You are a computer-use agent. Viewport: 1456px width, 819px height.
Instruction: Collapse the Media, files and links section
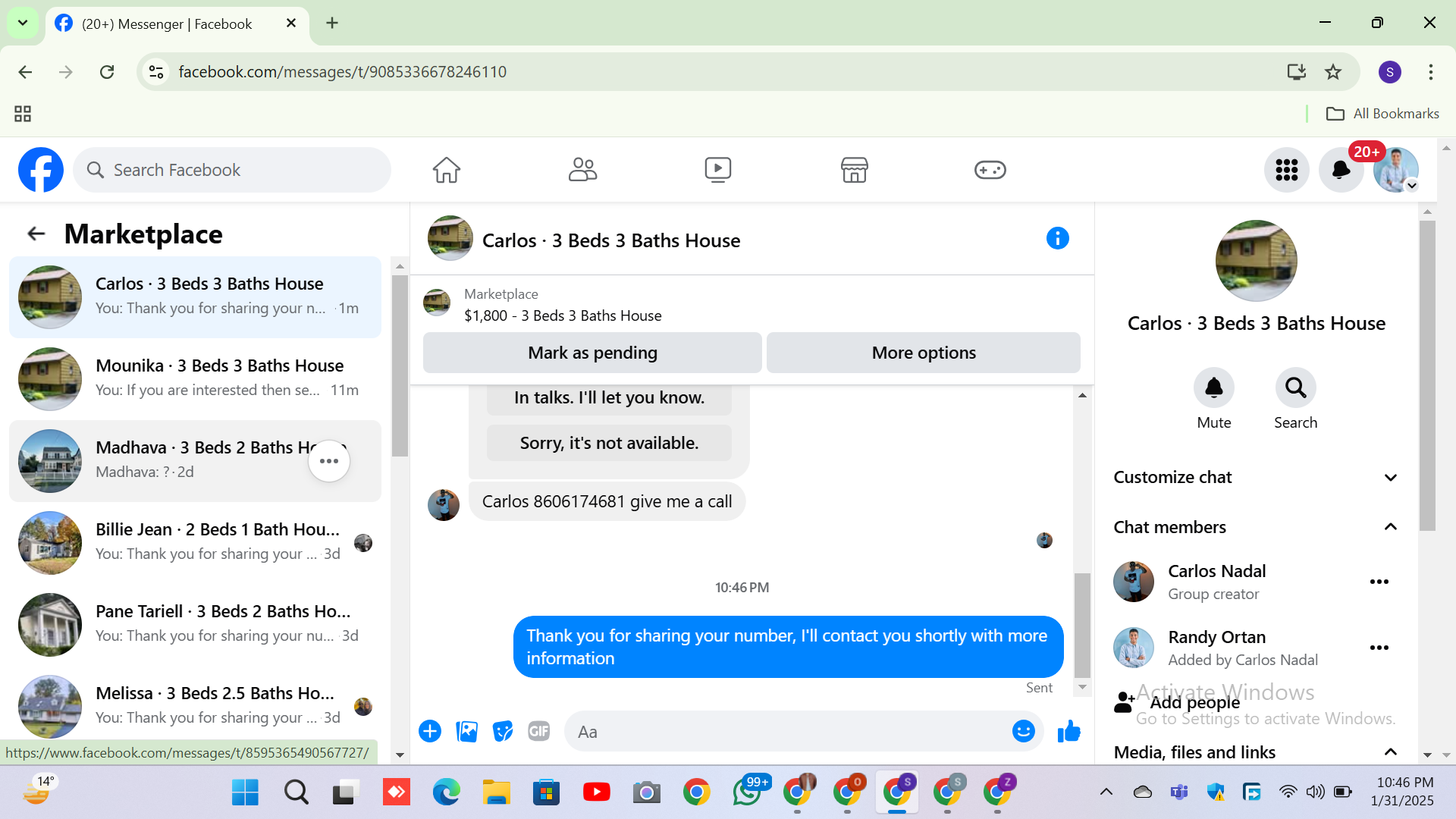(x=1255, y=752)
